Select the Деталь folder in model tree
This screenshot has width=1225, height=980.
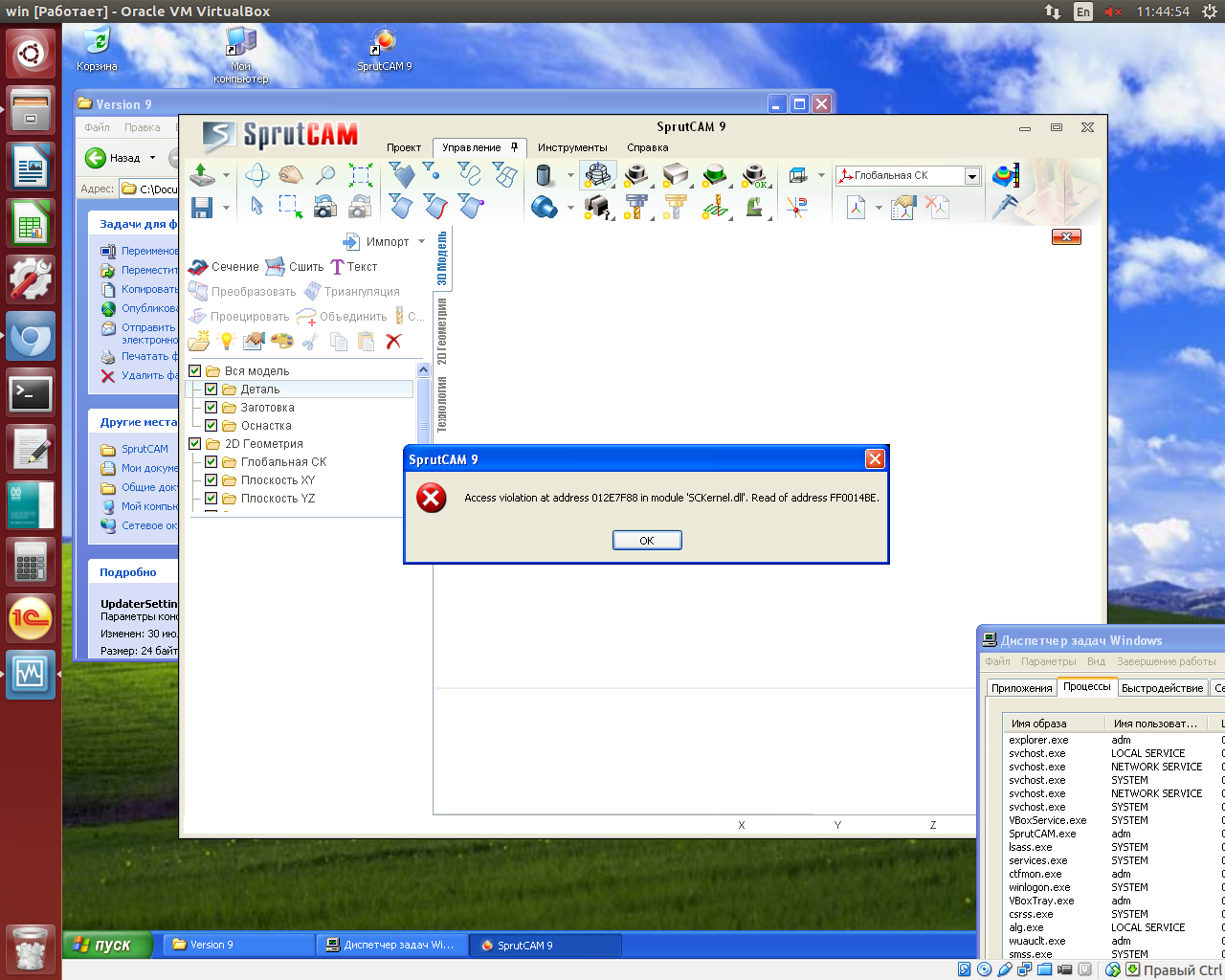pos(259,390)
